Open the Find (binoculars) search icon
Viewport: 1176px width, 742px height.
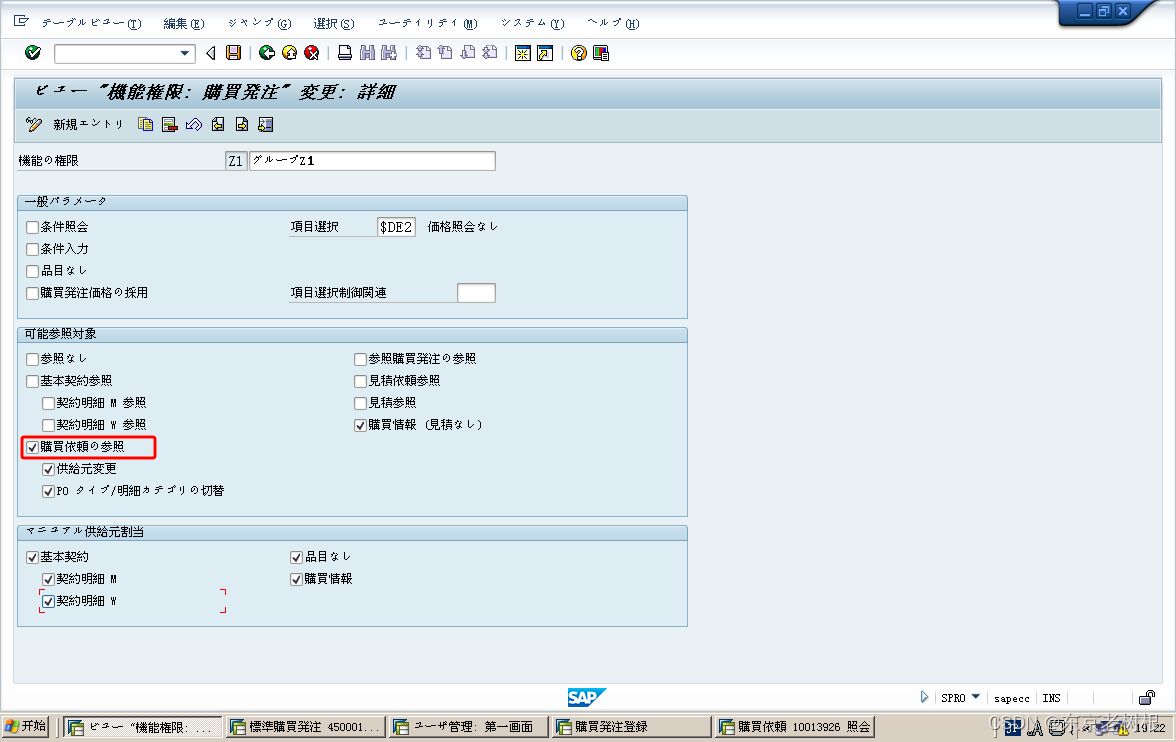tap(365, 53)
